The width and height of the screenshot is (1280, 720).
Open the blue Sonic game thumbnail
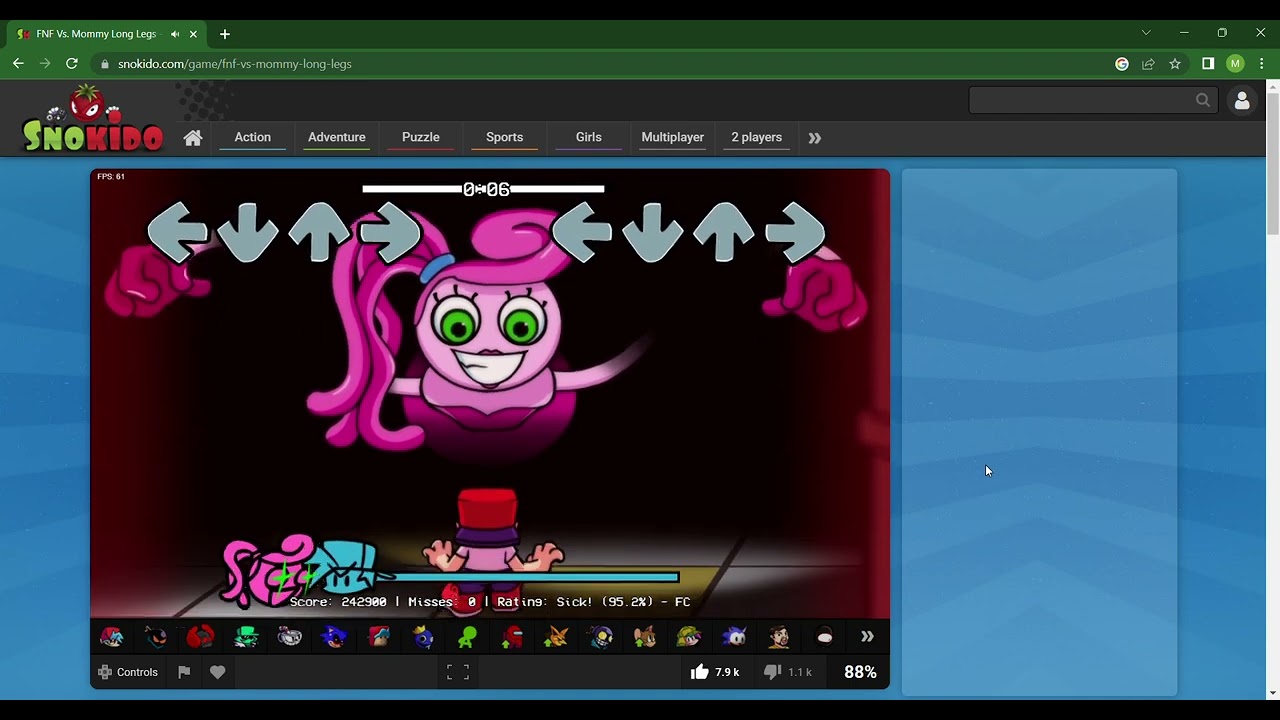coord(735,636)
